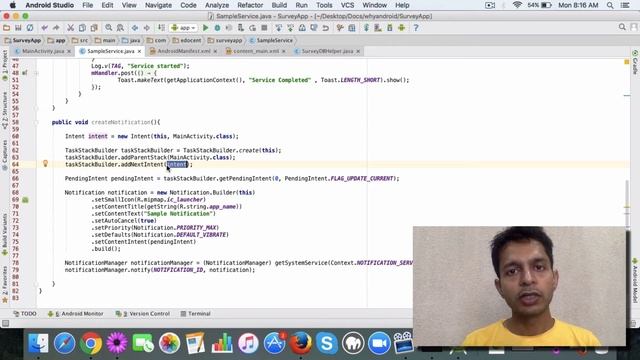Click the Save All toolbar icon

click(x=18, y=28)
